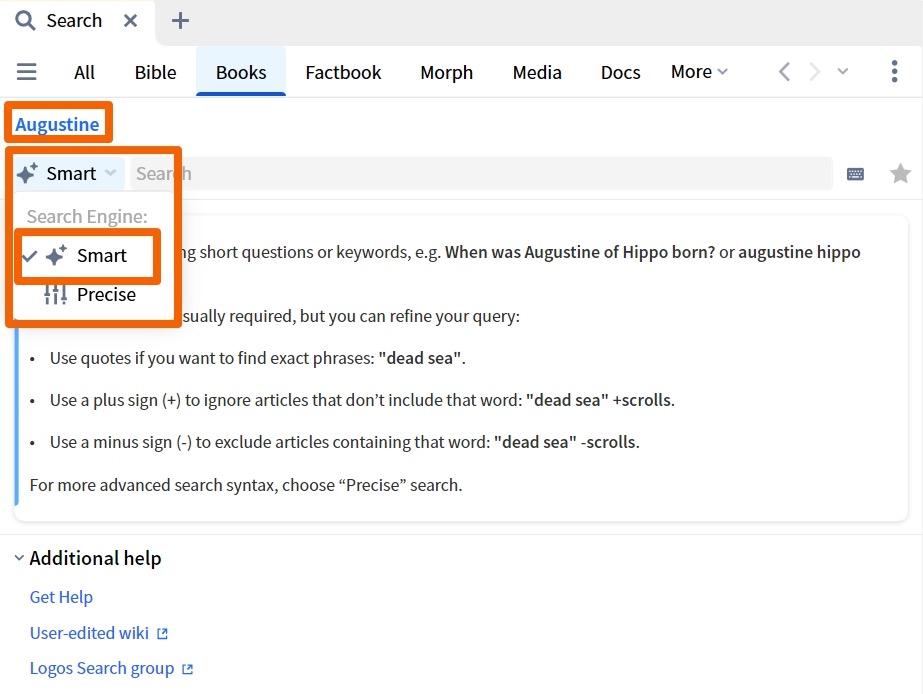Switch to the All search tab
923x694 pixels.
(x=84, y=72)
